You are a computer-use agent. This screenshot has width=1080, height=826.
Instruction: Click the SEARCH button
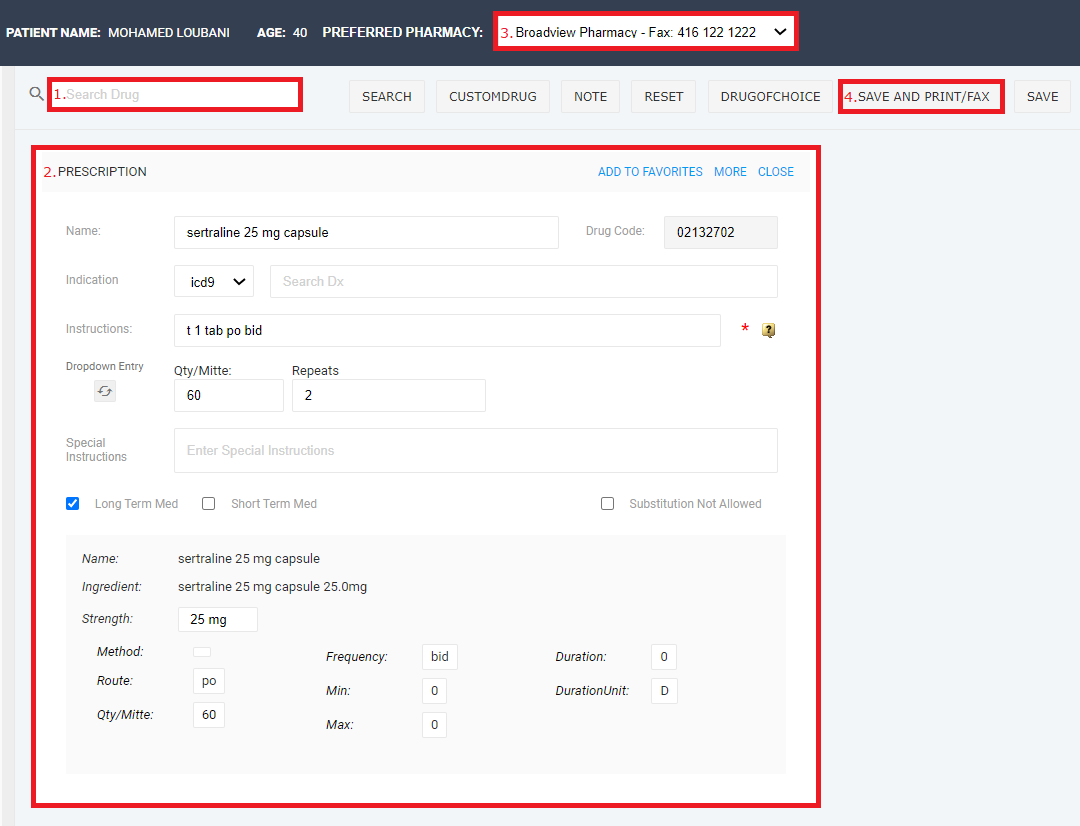(x=387, y=97)
